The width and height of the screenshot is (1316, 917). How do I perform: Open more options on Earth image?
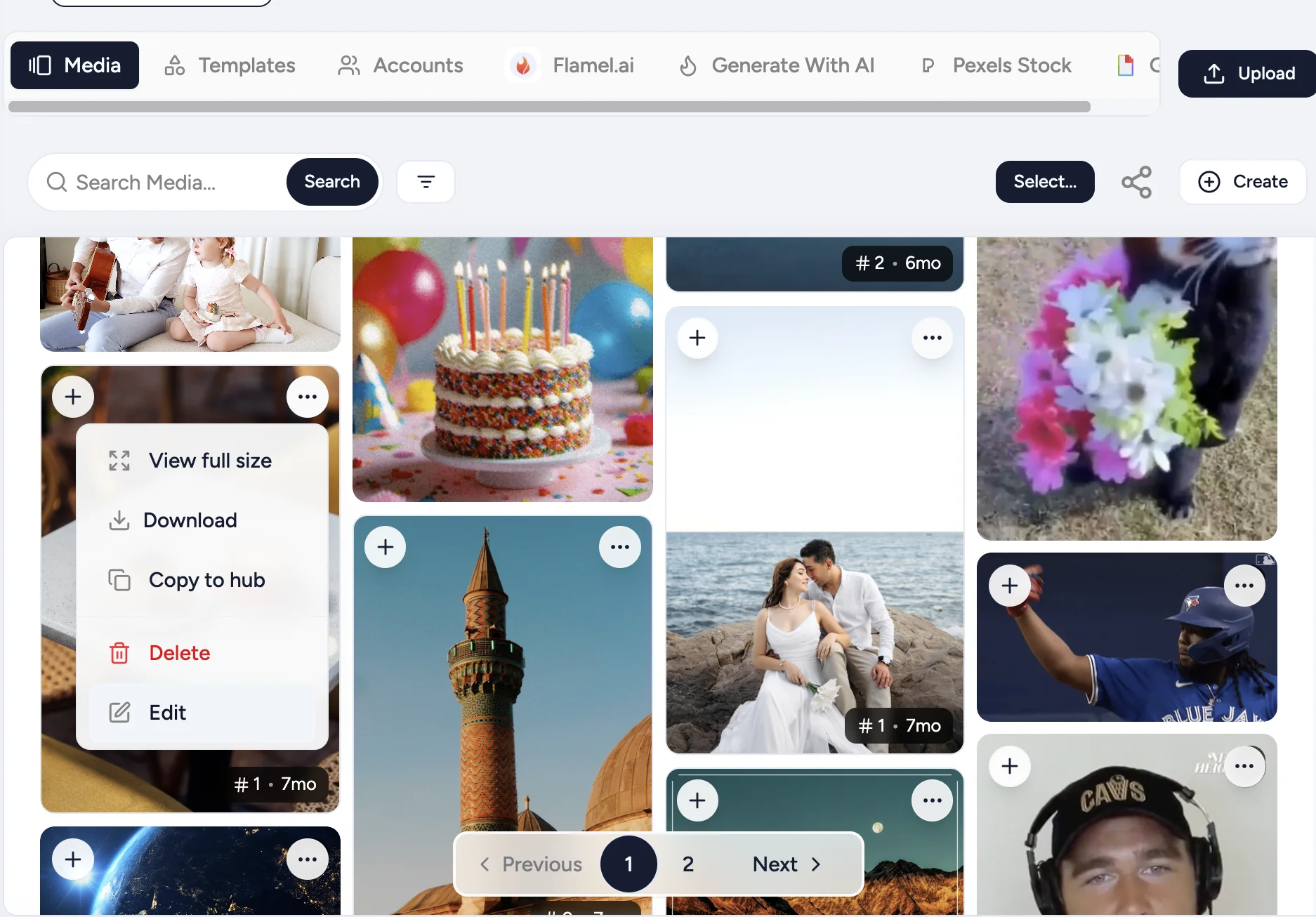308,859
